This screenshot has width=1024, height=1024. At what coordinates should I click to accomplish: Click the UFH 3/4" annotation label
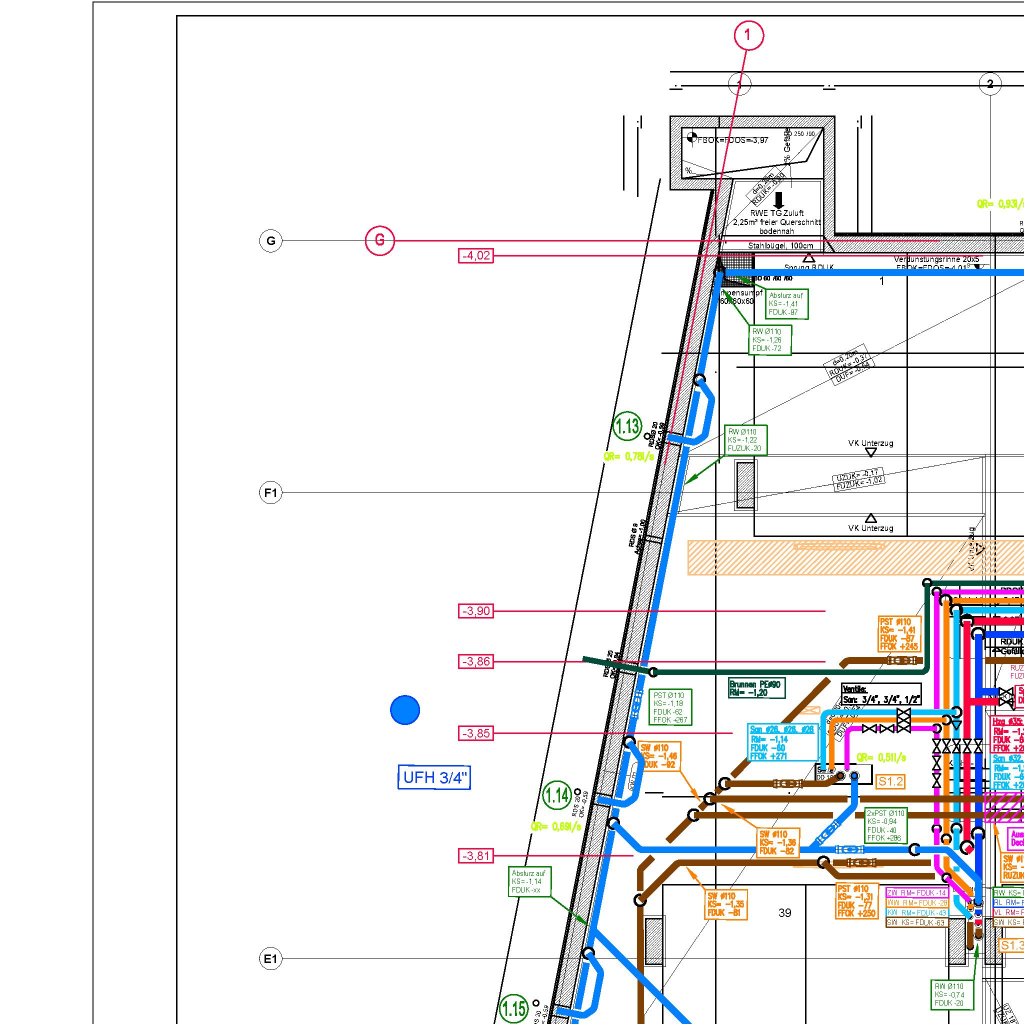click(435, 777)
